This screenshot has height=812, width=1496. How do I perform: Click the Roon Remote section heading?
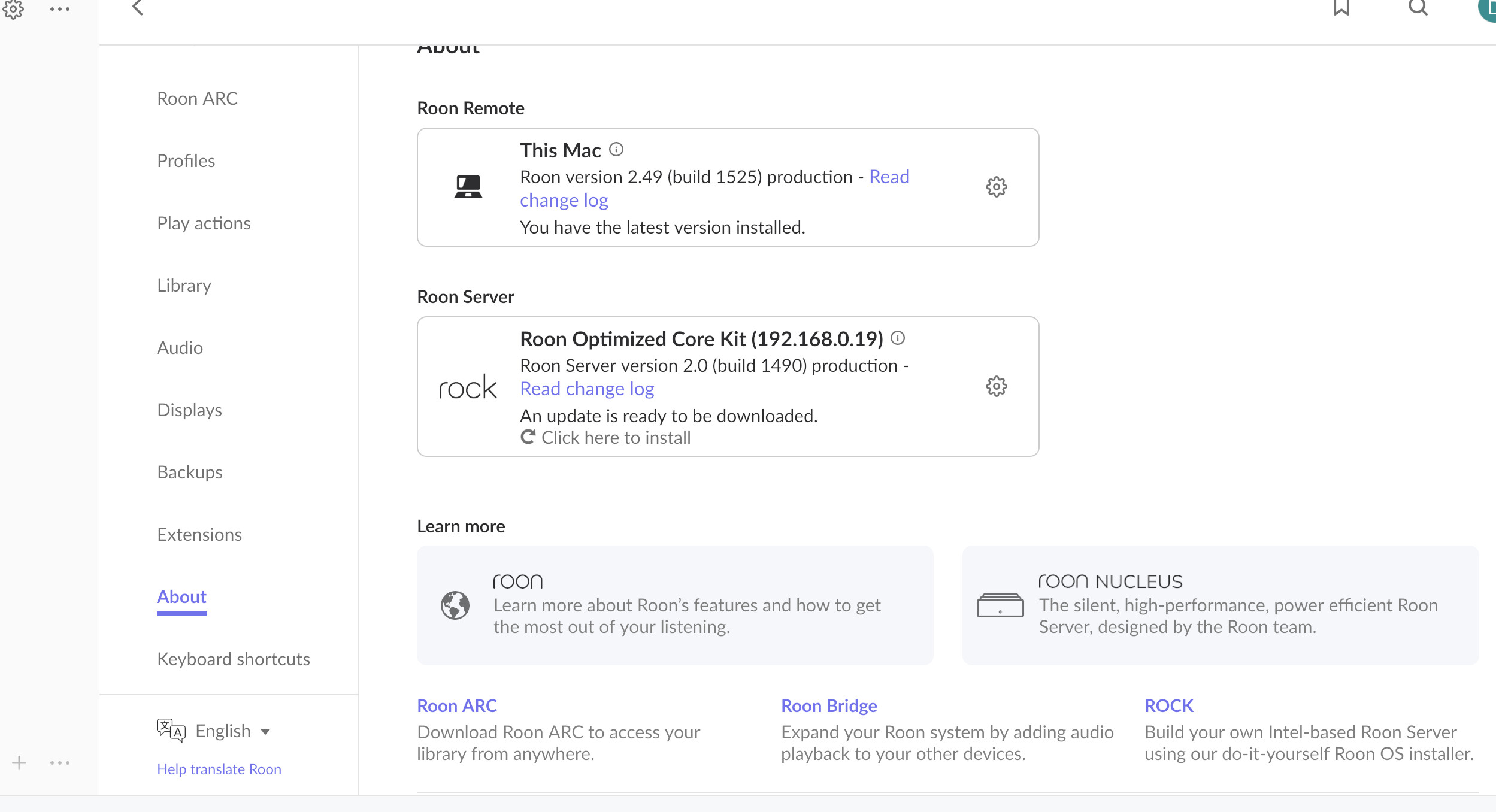tap(471, 108)
